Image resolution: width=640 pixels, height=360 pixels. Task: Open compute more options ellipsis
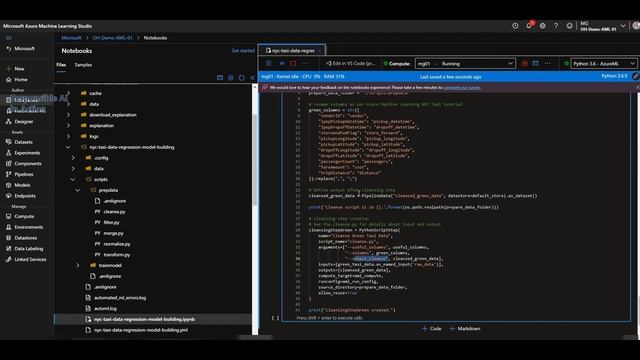[x=548, y=63]
